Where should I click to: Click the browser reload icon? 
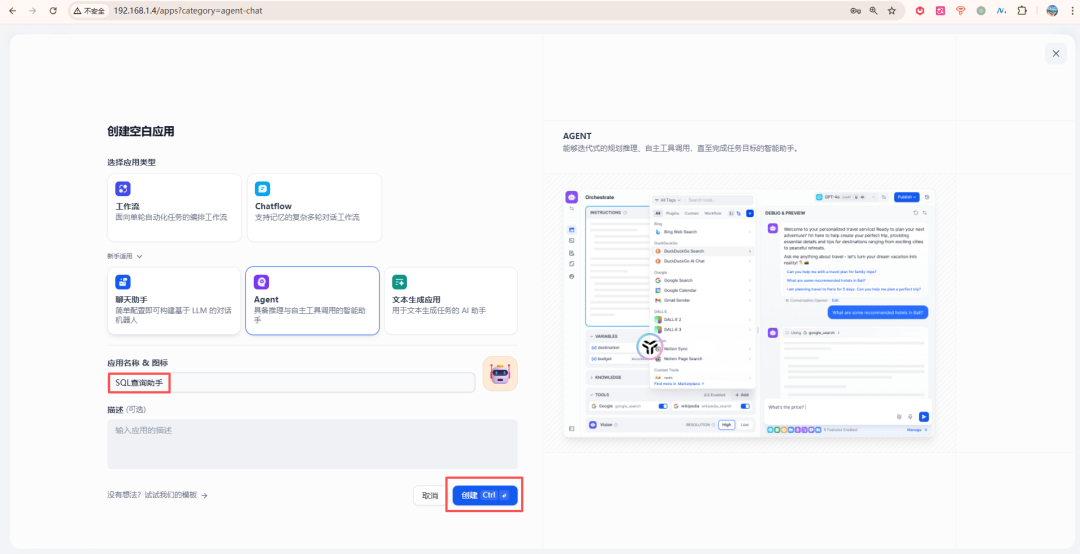(53, 11)
